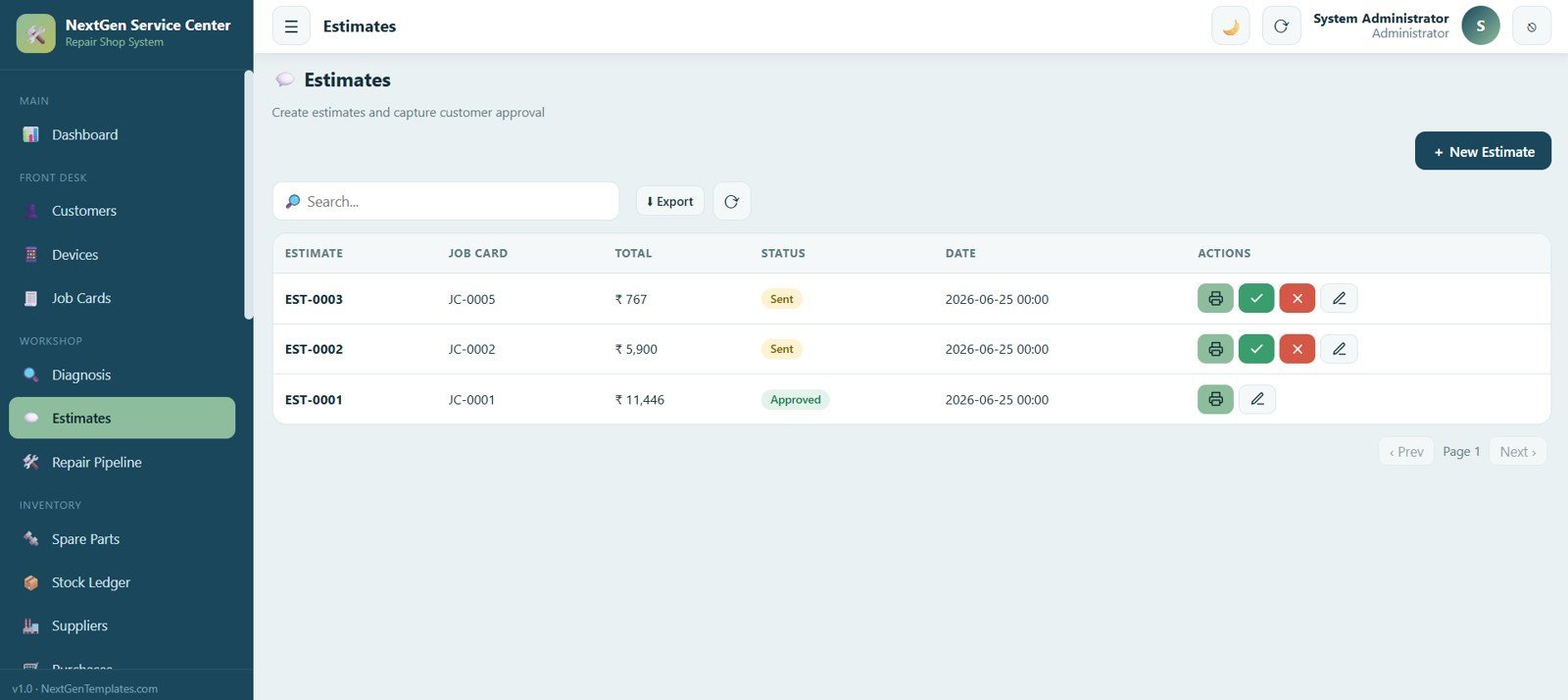1568x700 pixels.
Task: Open Stock Ledger
Action: pyautogui.click(x=122, y=582)
